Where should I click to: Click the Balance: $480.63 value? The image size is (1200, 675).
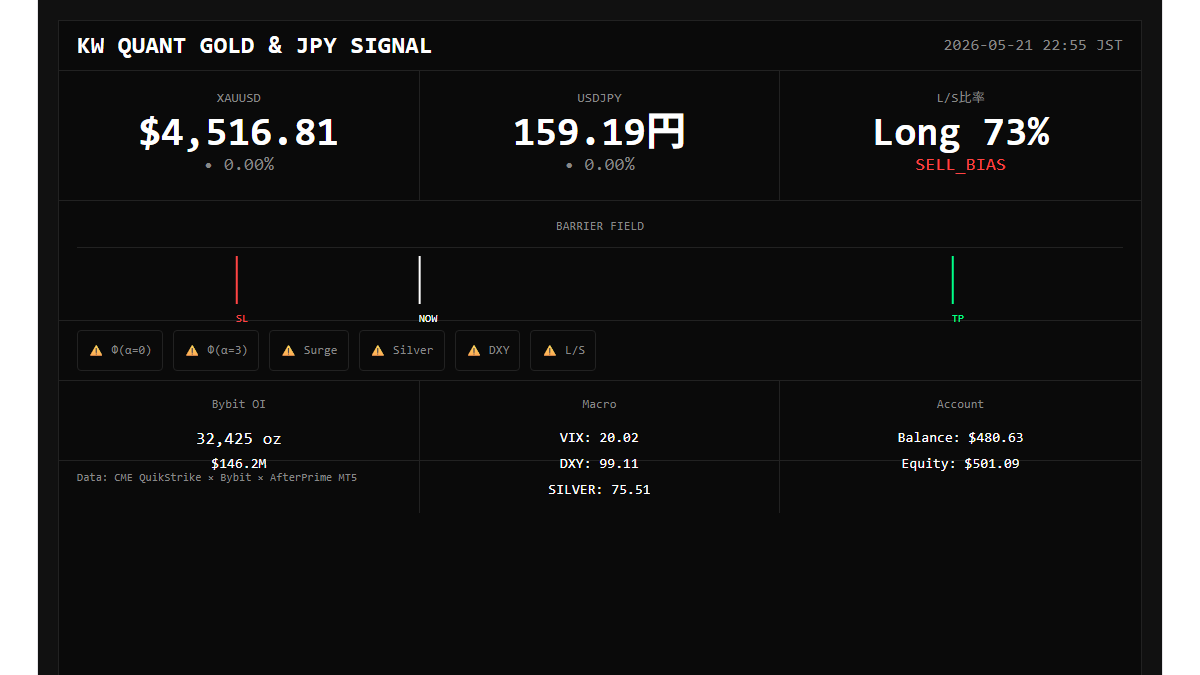click(x=961, y=438)
